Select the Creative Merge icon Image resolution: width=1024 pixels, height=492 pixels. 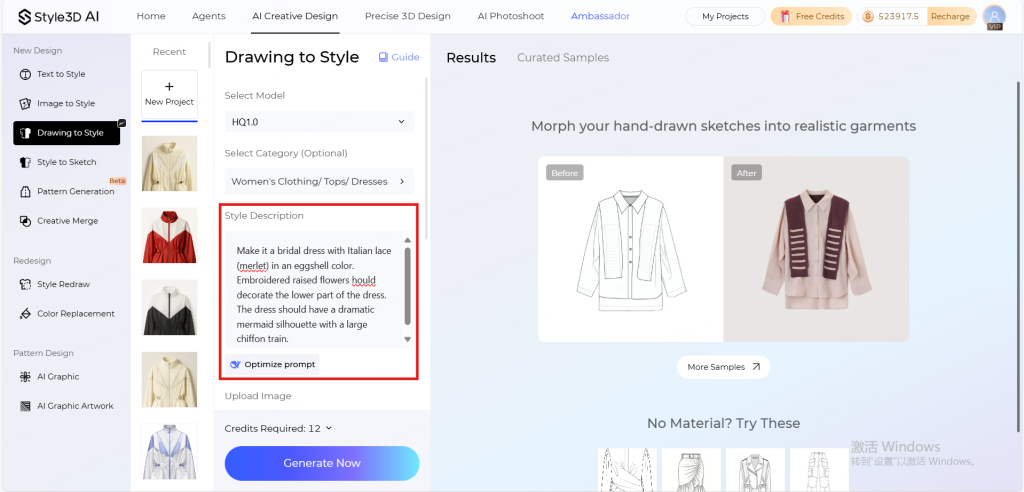(x=25, y=221)
